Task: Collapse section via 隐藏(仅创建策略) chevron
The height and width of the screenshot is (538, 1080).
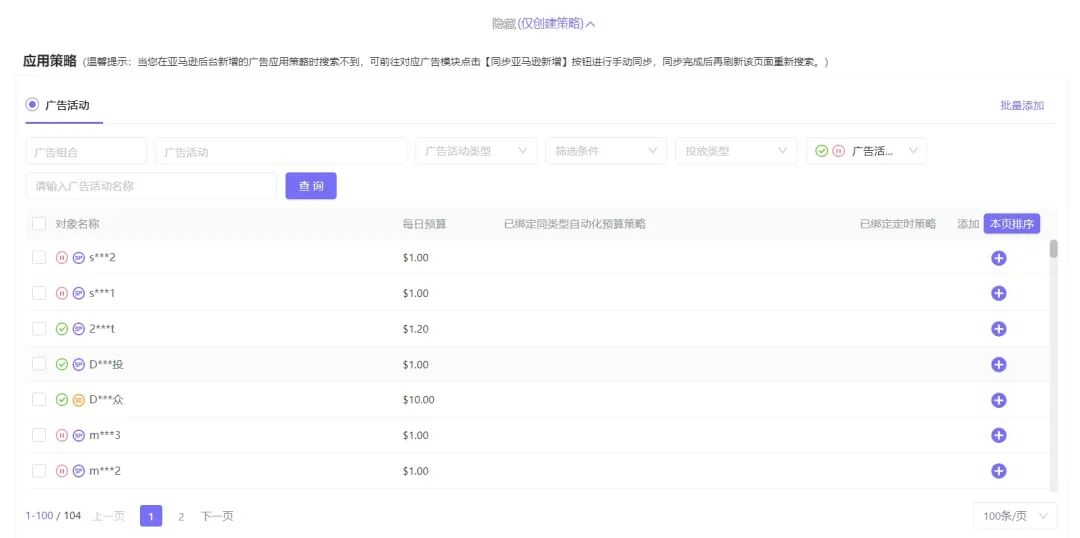Action: (x=590, y=24)
